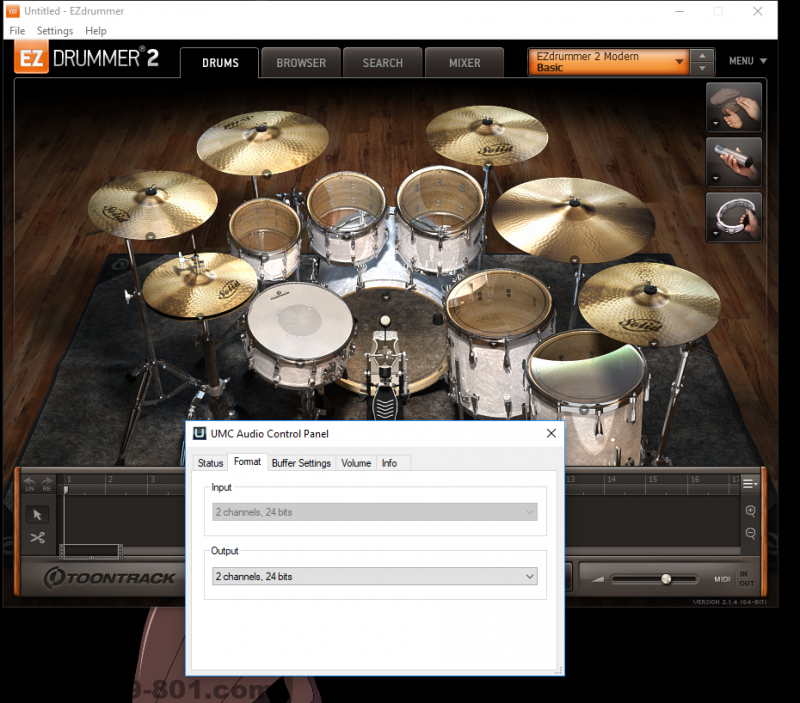
Task: Step to the next kit preset
Action: [x=703, y=69]
